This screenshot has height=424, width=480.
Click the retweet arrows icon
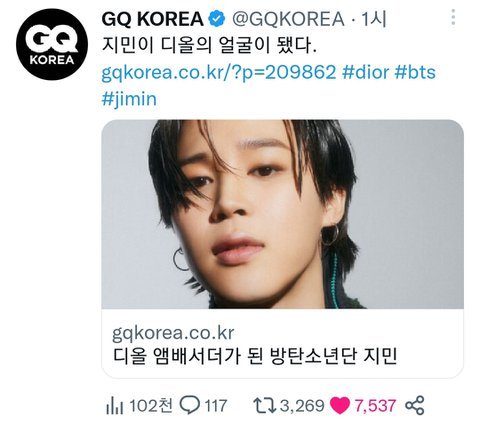[264, 406]
